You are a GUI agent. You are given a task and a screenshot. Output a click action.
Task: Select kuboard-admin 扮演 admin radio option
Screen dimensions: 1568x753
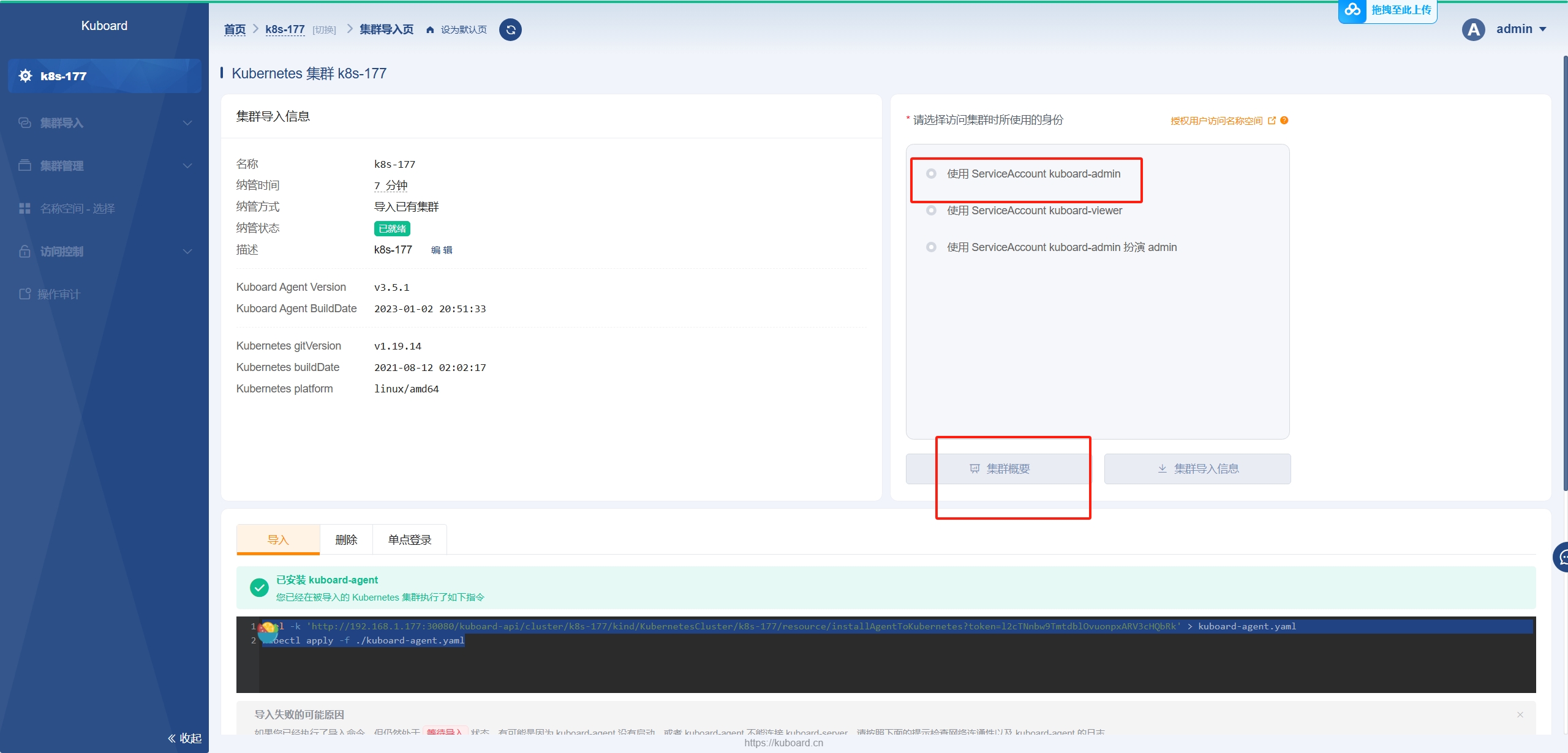pos(931,247)
